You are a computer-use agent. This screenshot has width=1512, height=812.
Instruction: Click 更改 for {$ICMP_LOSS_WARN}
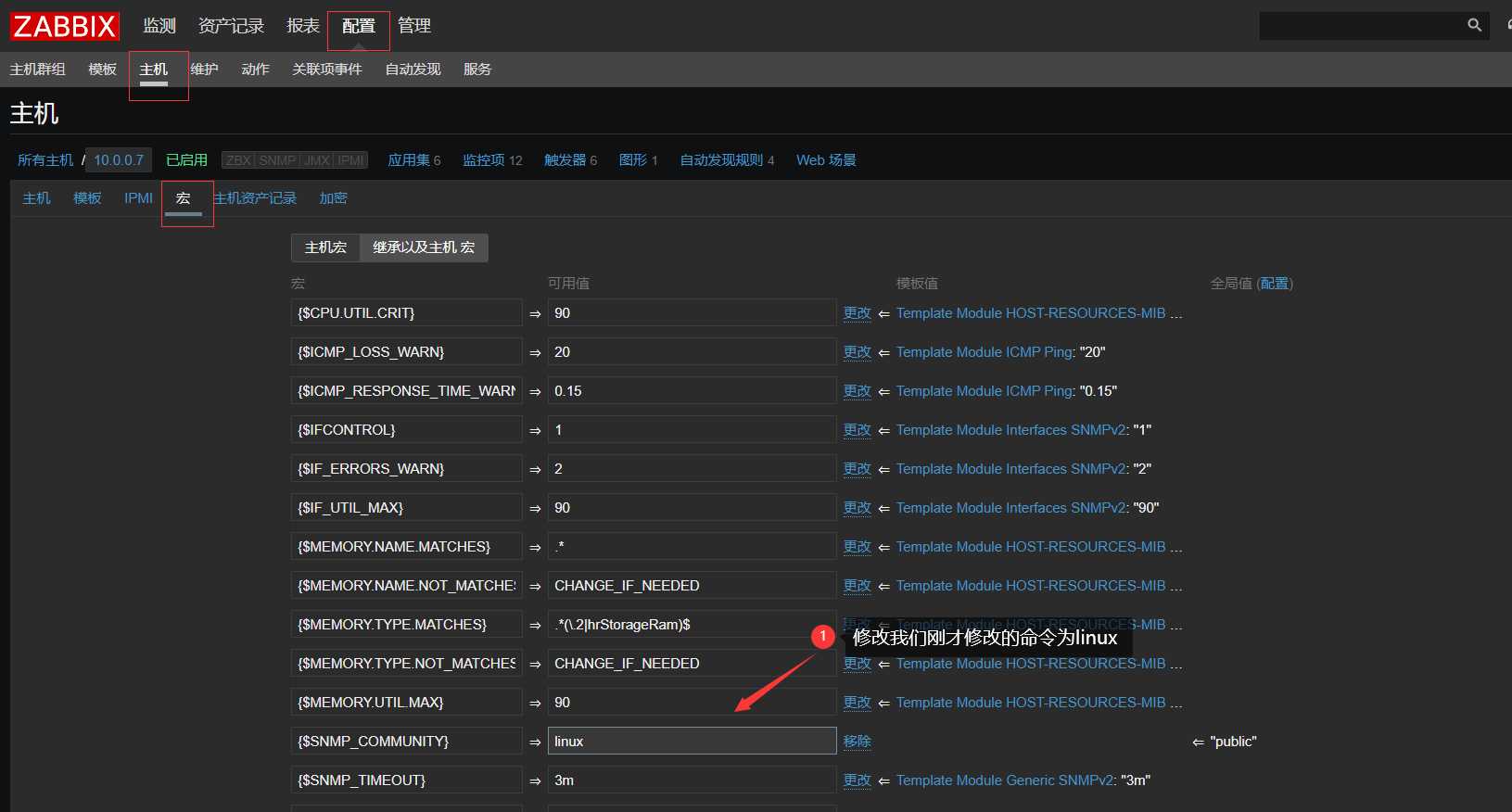point(858,352)
